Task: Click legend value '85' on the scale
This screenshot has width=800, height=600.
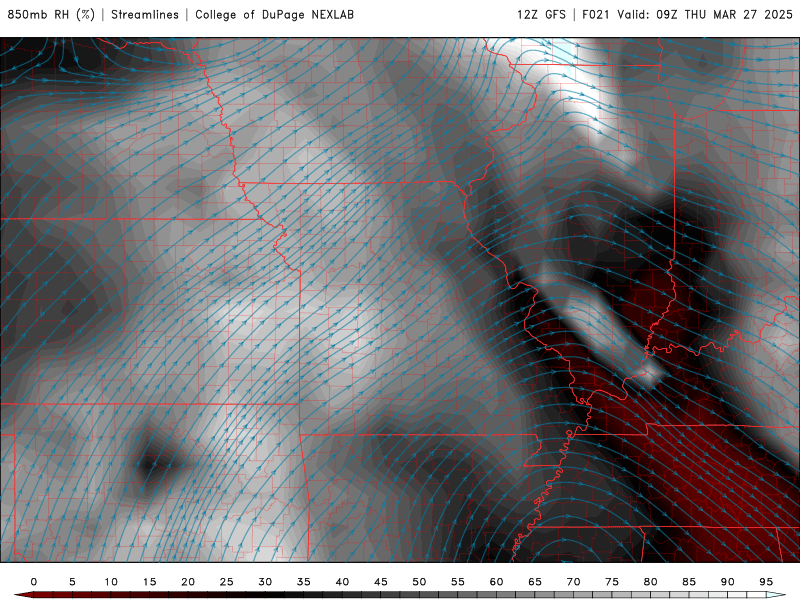Action: click(x=689, y=582)
